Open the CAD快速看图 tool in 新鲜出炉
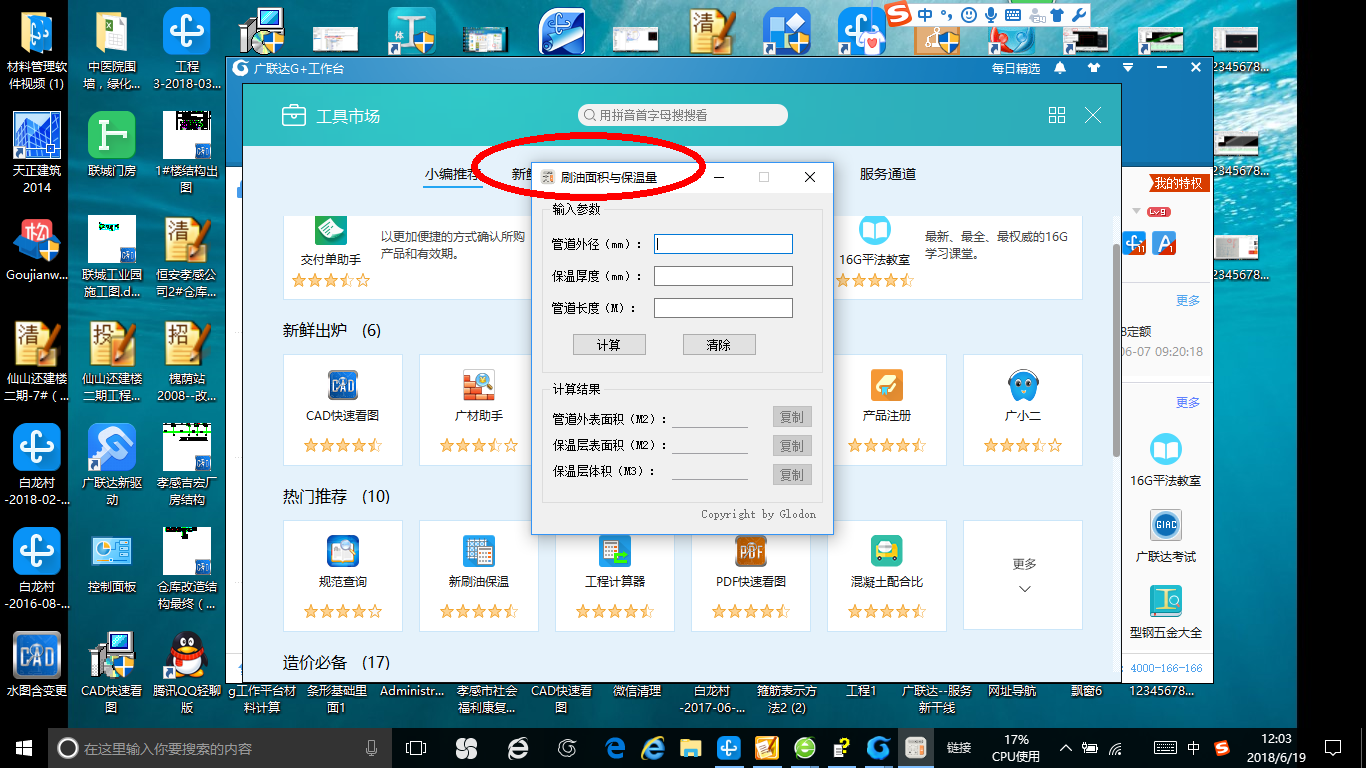Screen dimensions: 1366x768 pyautogui.click(x=343, y=385)
